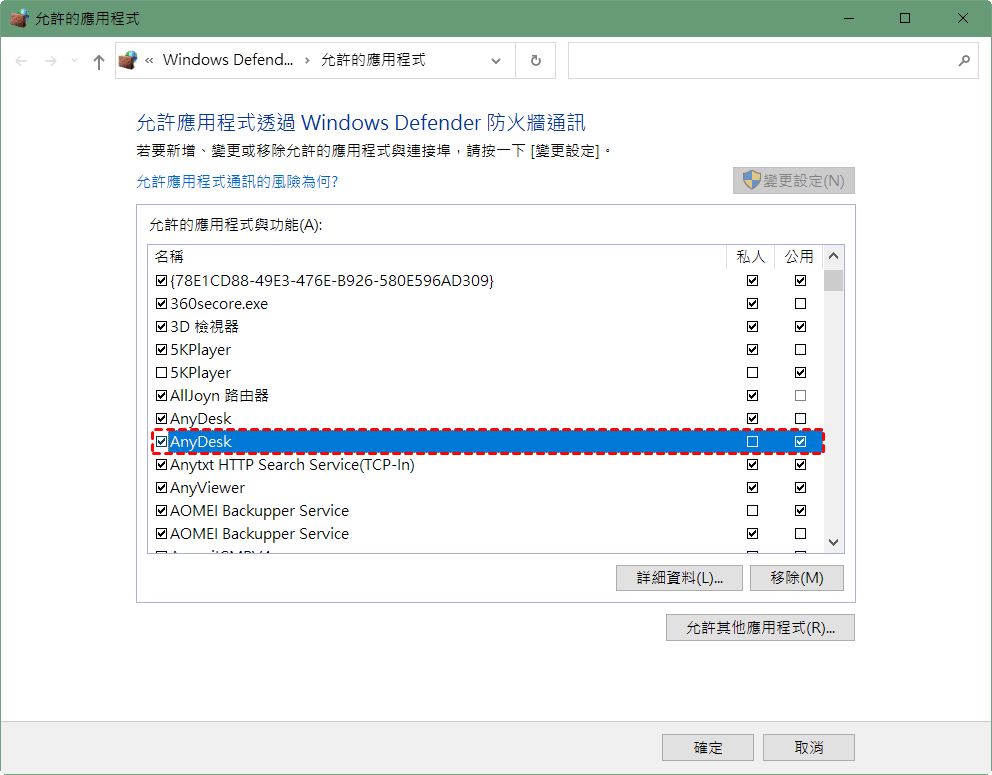Toggle public checkbox for 3D 檢視器
992x775 pixels.
pyautogui.click(x=800, y=326)
